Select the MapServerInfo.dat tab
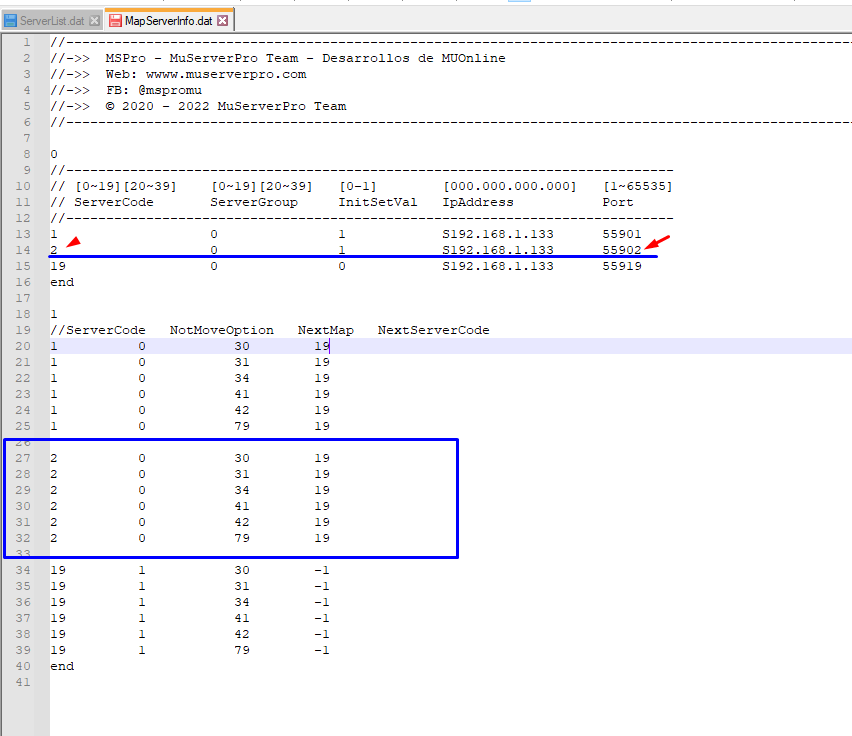The image size is (852, 736). pos(167,20)
